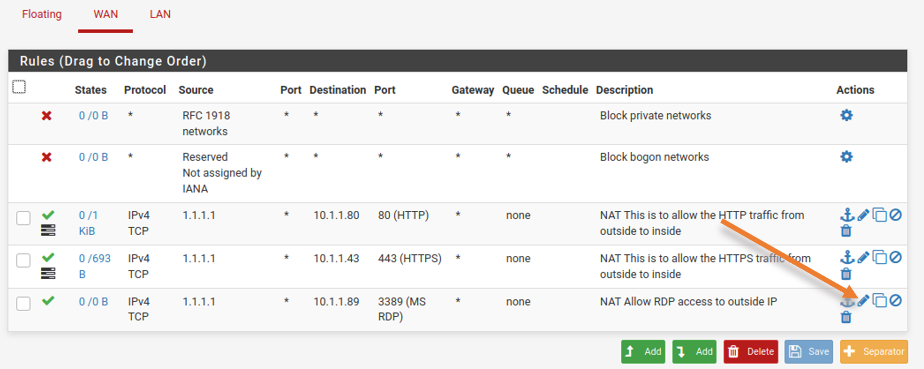
Task: Click the red Delete button
Action: click(751, 351)
